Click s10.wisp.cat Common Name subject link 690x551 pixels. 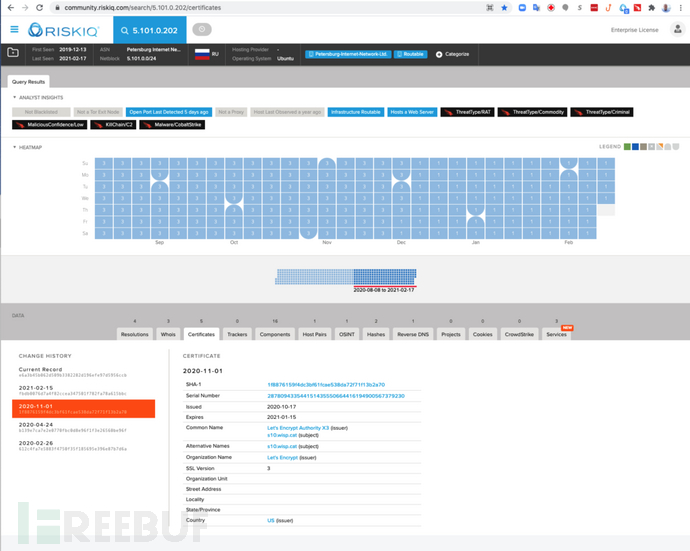point(282,435)
